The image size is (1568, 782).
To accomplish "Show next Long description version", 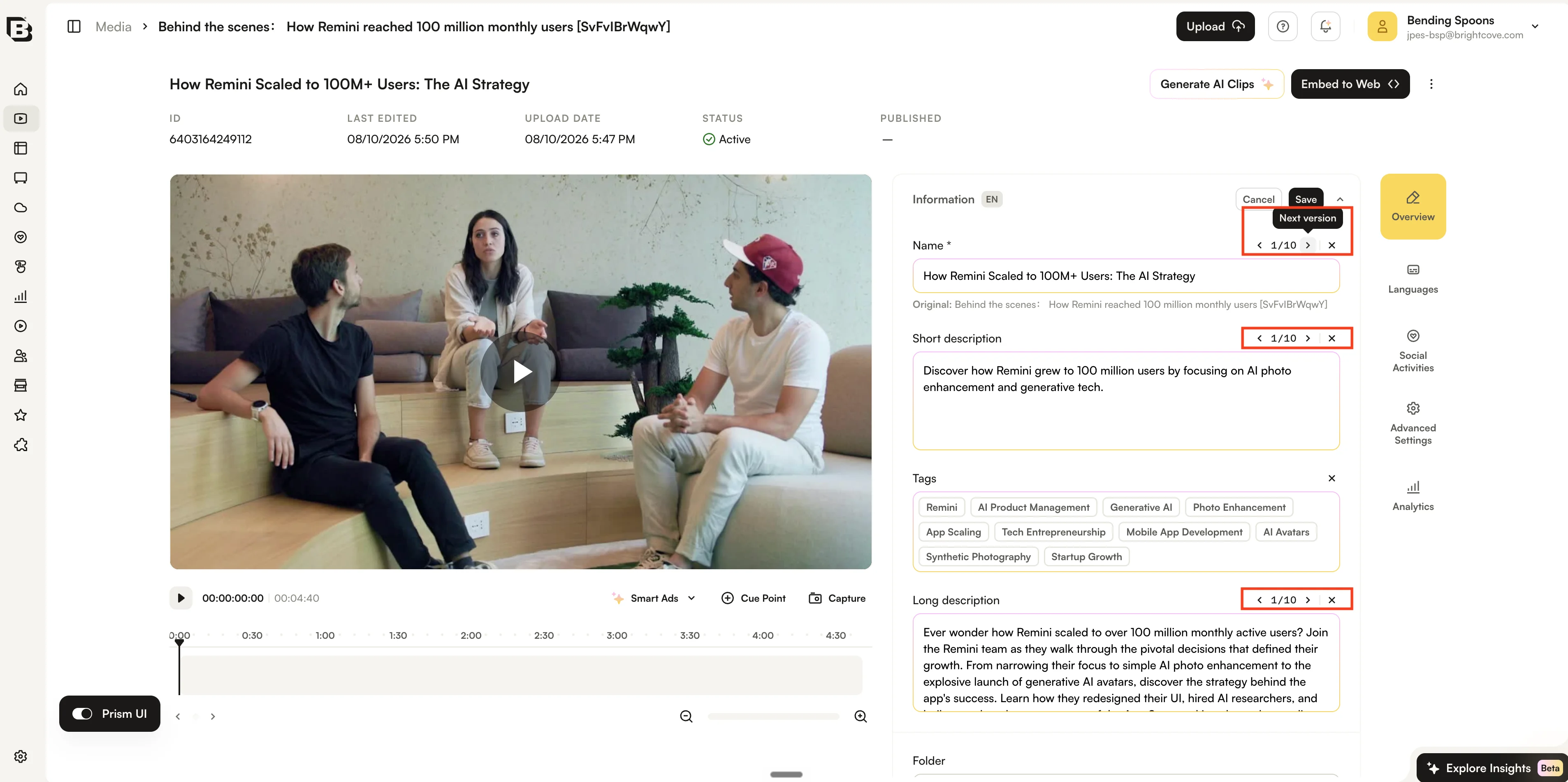I will (x=1308, y=600).
